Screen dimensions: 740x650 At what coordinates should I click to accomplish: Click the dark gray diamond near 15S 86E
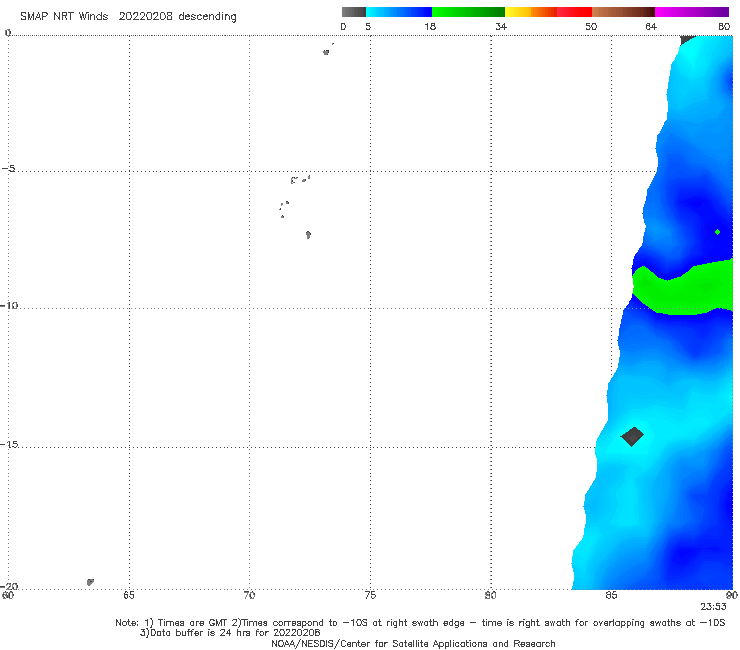click(632, 437)
